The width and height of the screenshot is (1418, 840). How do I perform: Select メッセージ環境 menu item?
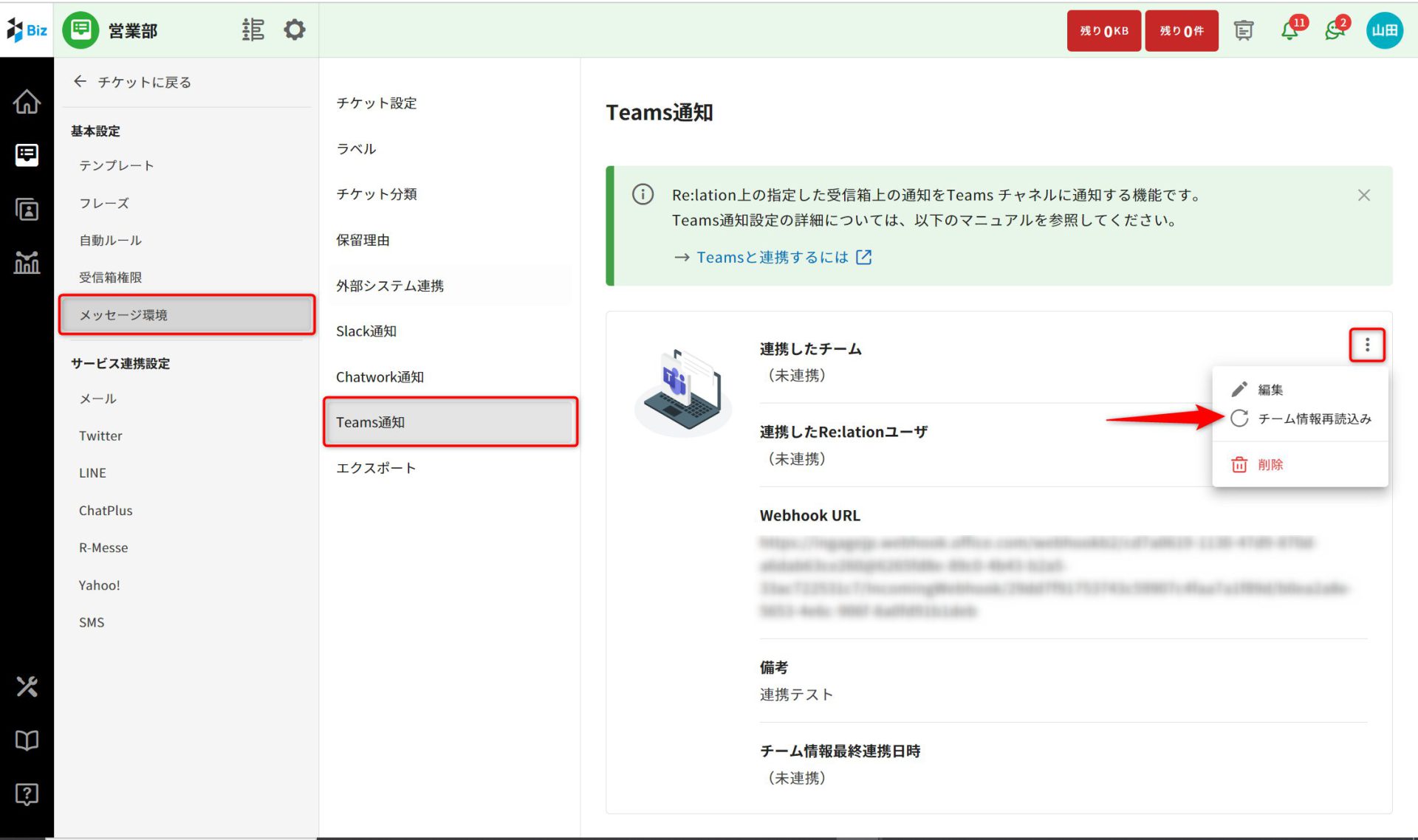tap(187, 314)
